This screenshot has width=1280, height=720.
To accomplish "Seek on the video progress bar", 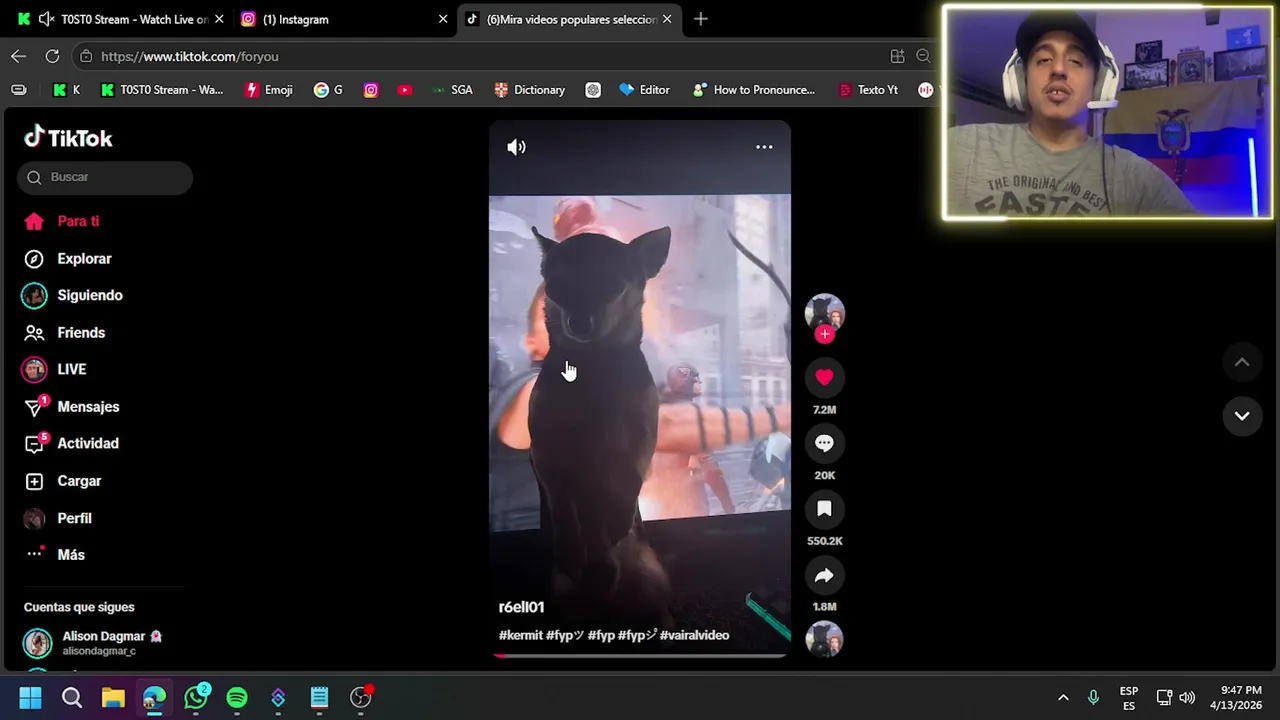I will (640, 656).
